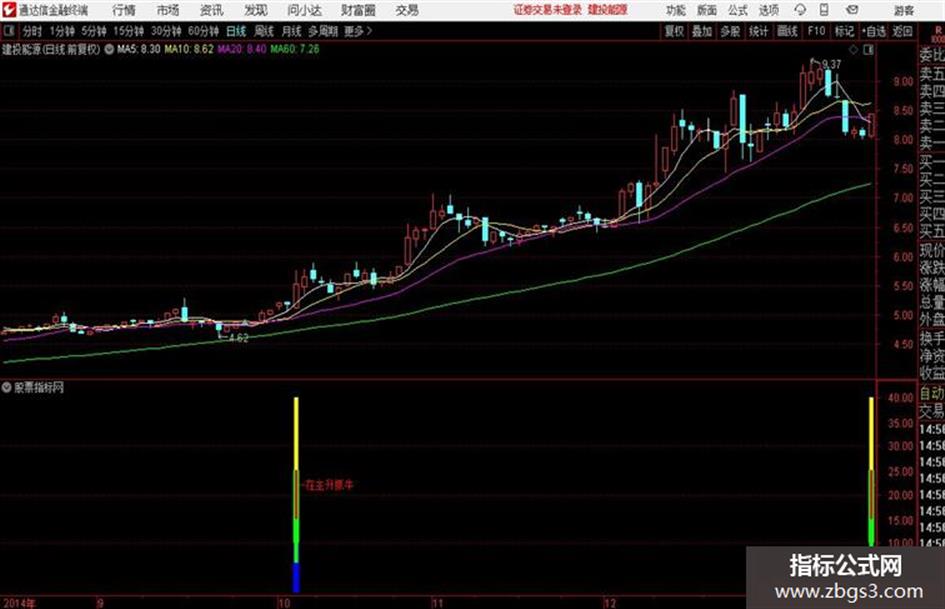Click the customer service headset icon
The width and height of the screenshot is (945, 609).
coord(800,10)
